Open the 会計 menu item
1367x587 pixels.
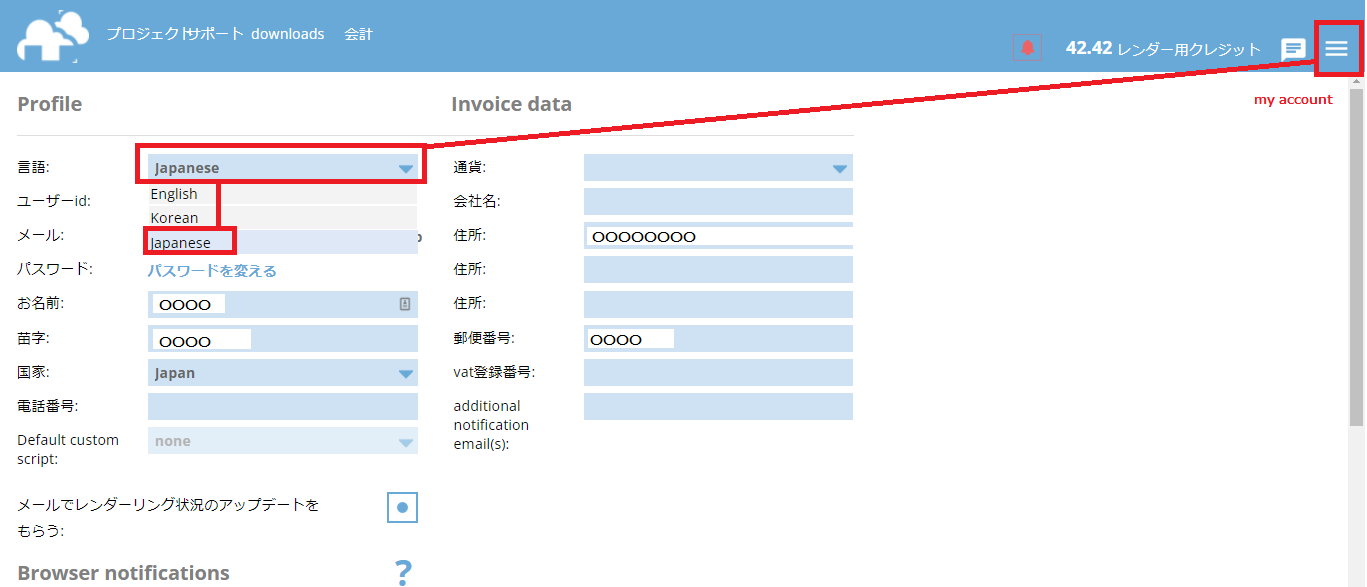tap(358, 34)
